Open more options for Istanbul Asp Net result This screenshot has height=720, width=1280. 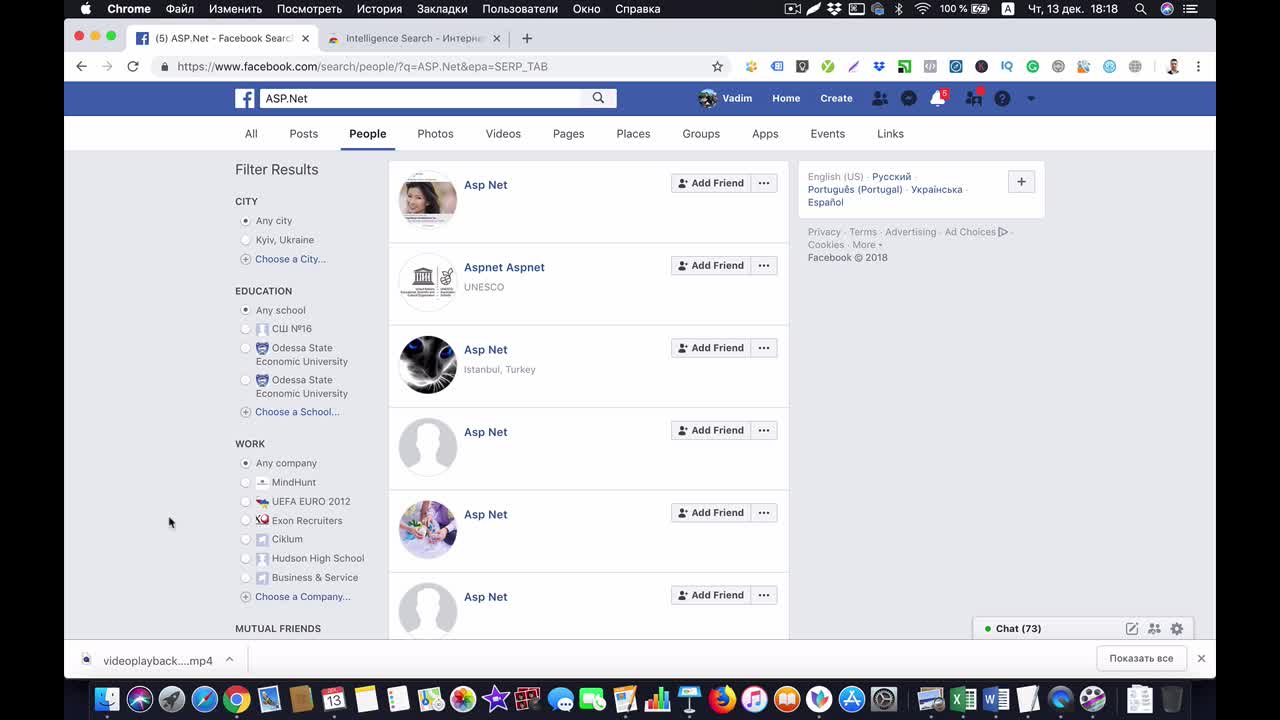(764, 348)
